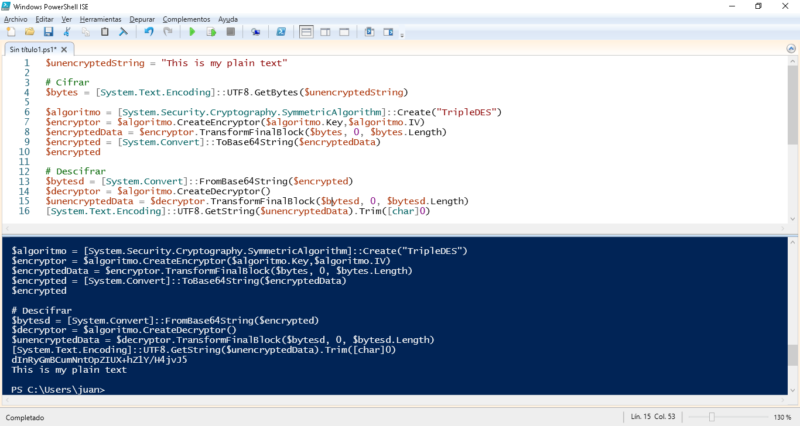Click line number 16 in the gutter

[x=24, y=211]
